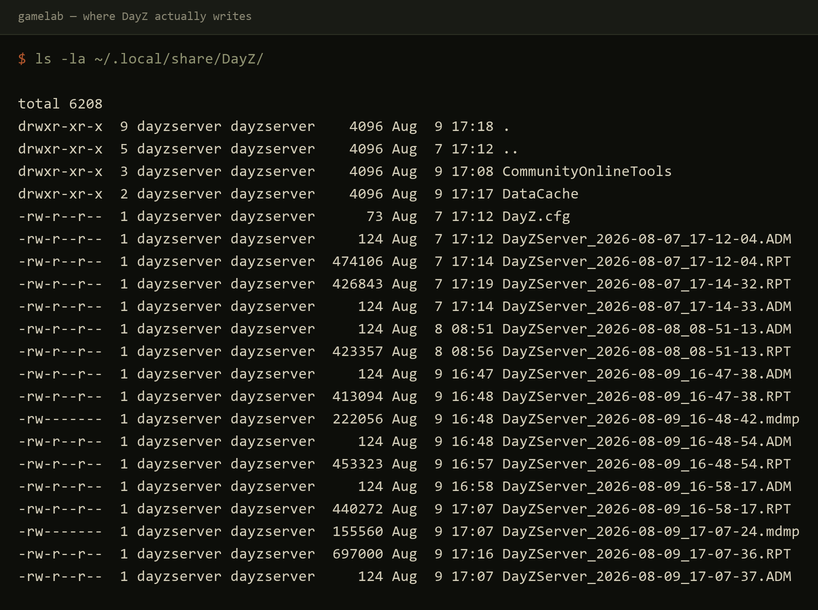Select the 'DataCache' directory name
This screenshot has width=818, height=610.
click(540, 194)
